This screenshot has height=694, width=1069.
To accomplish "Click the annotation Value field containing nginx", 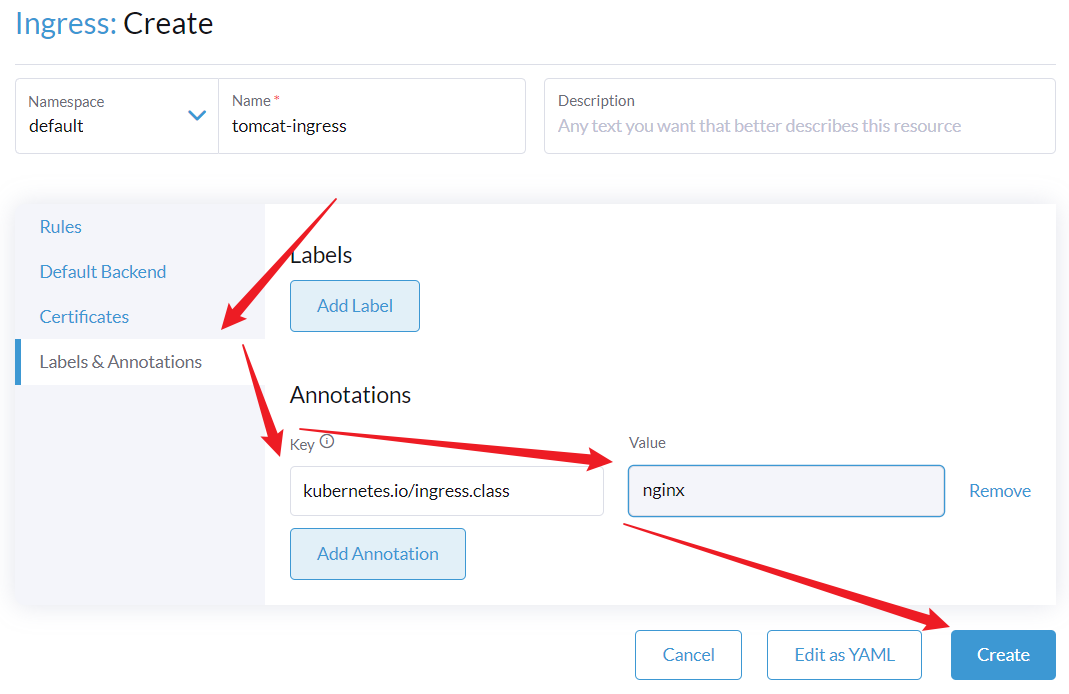I will 785,491.
